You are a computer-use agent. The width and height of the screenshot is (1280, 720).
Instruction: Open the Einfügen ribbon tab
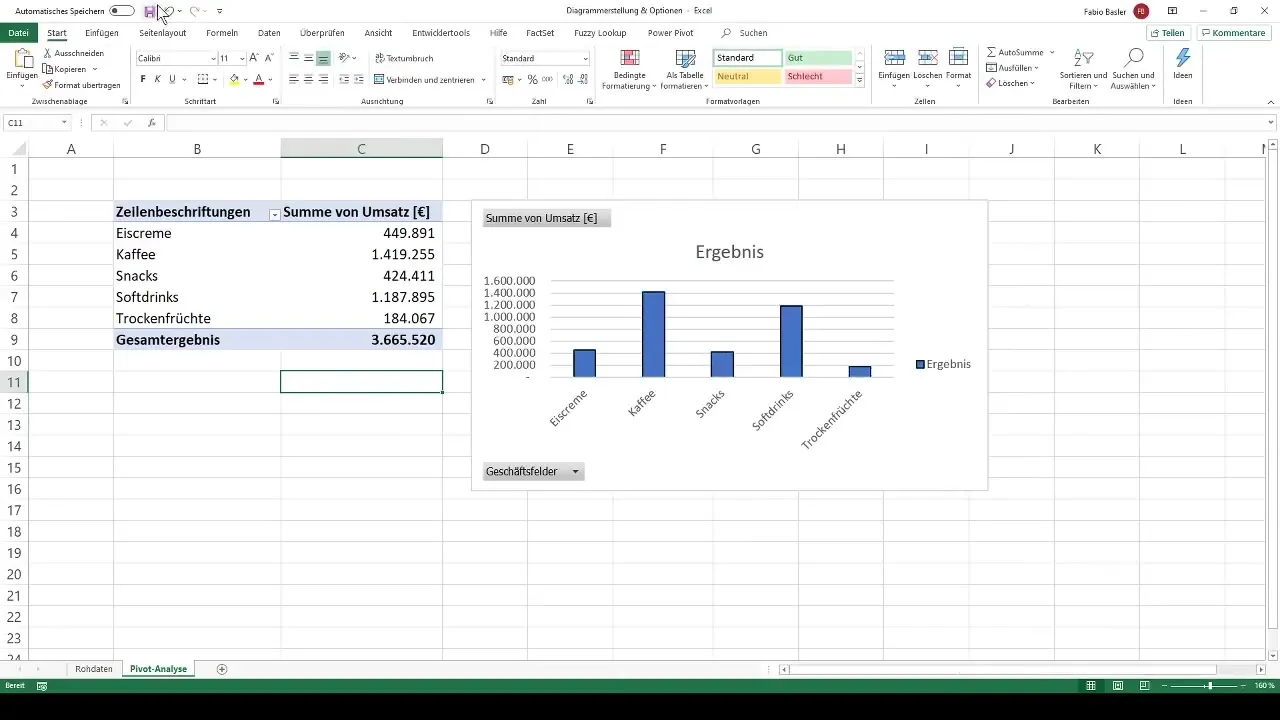pyautogui.click(x=102, y=33)
